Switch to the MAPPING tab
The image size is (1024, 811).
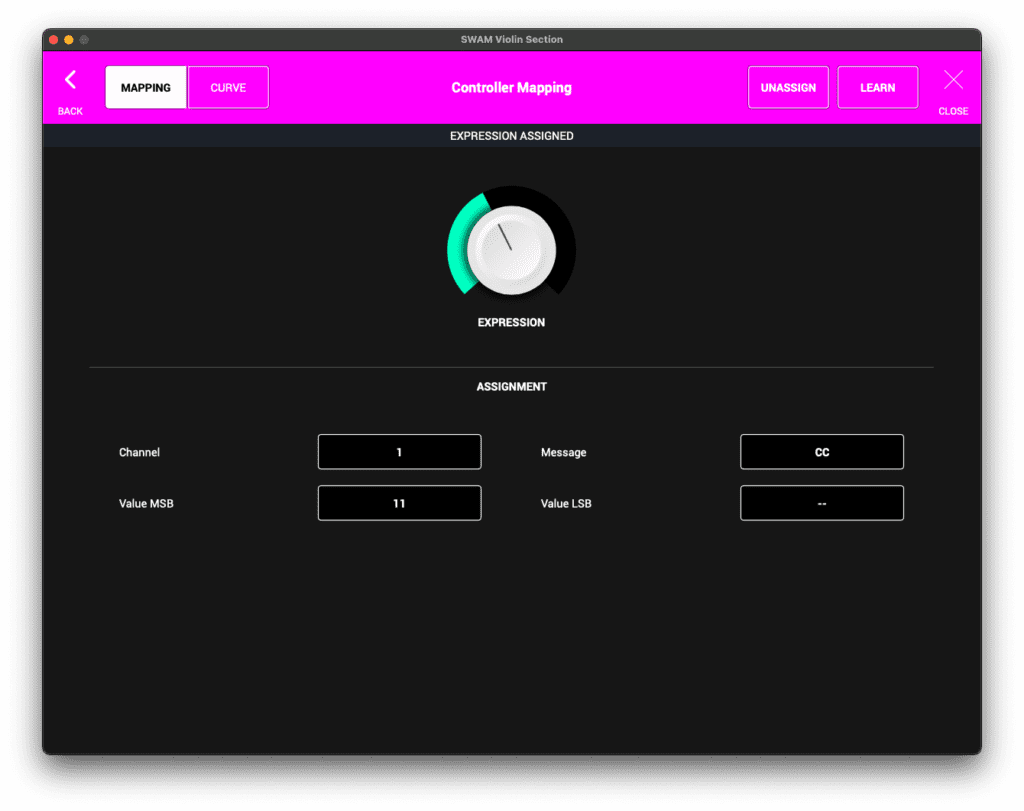pyautogui.click(x=145, y=87)
